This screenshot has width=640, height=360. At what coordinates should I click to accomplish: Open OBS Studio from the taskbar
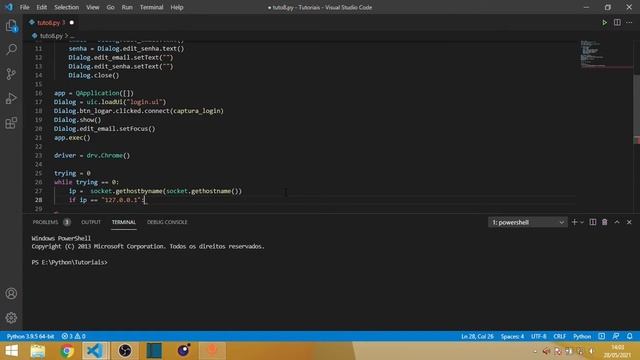pos(125,351)
